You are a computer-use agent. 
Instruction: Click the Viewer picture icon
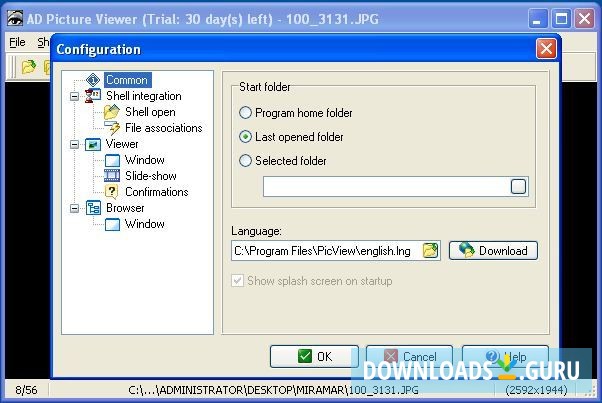pyautogui.click(x=93, y=144)
